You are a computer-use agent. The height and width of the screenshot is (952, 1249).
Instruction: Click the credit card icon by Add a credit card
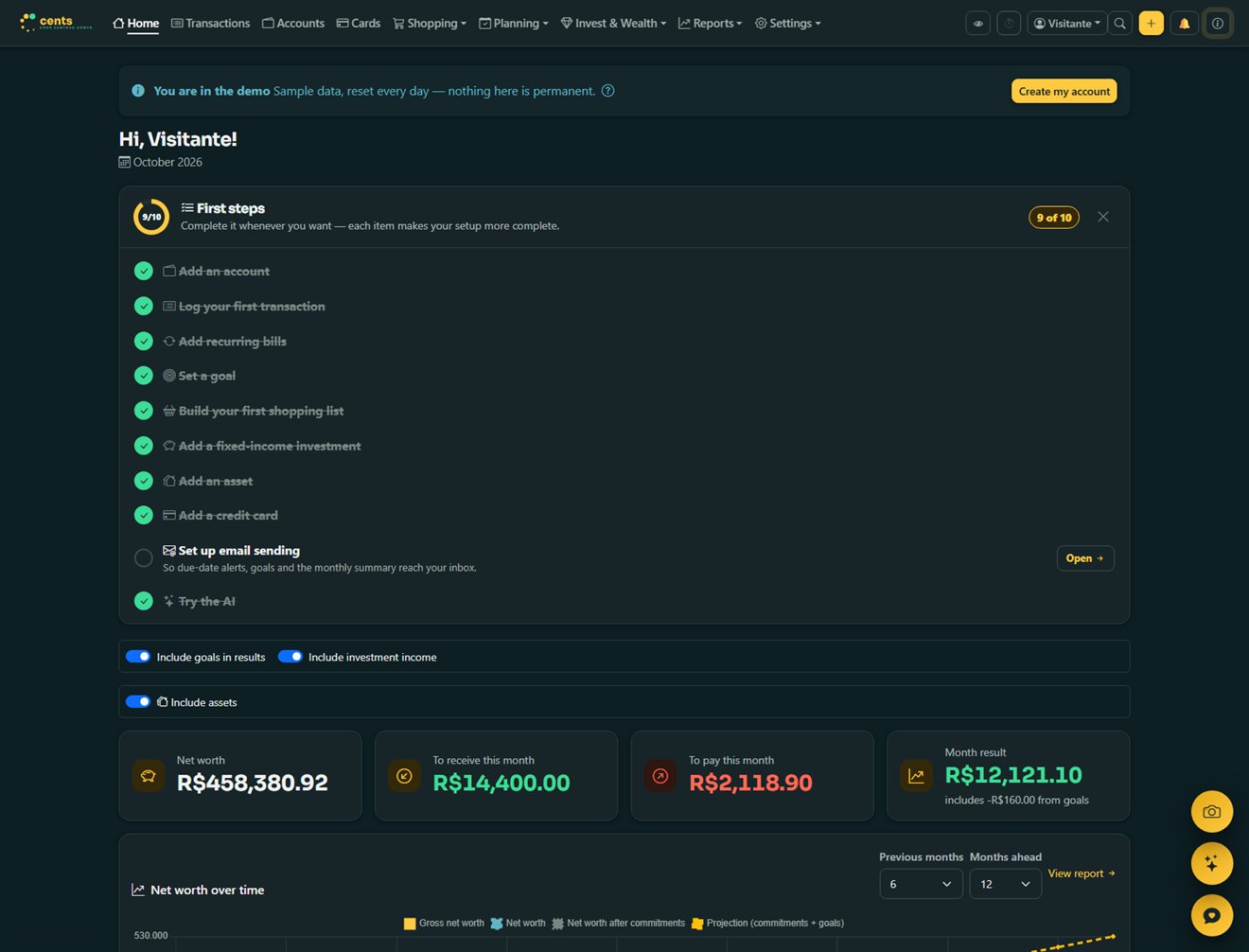click(169, 516)
